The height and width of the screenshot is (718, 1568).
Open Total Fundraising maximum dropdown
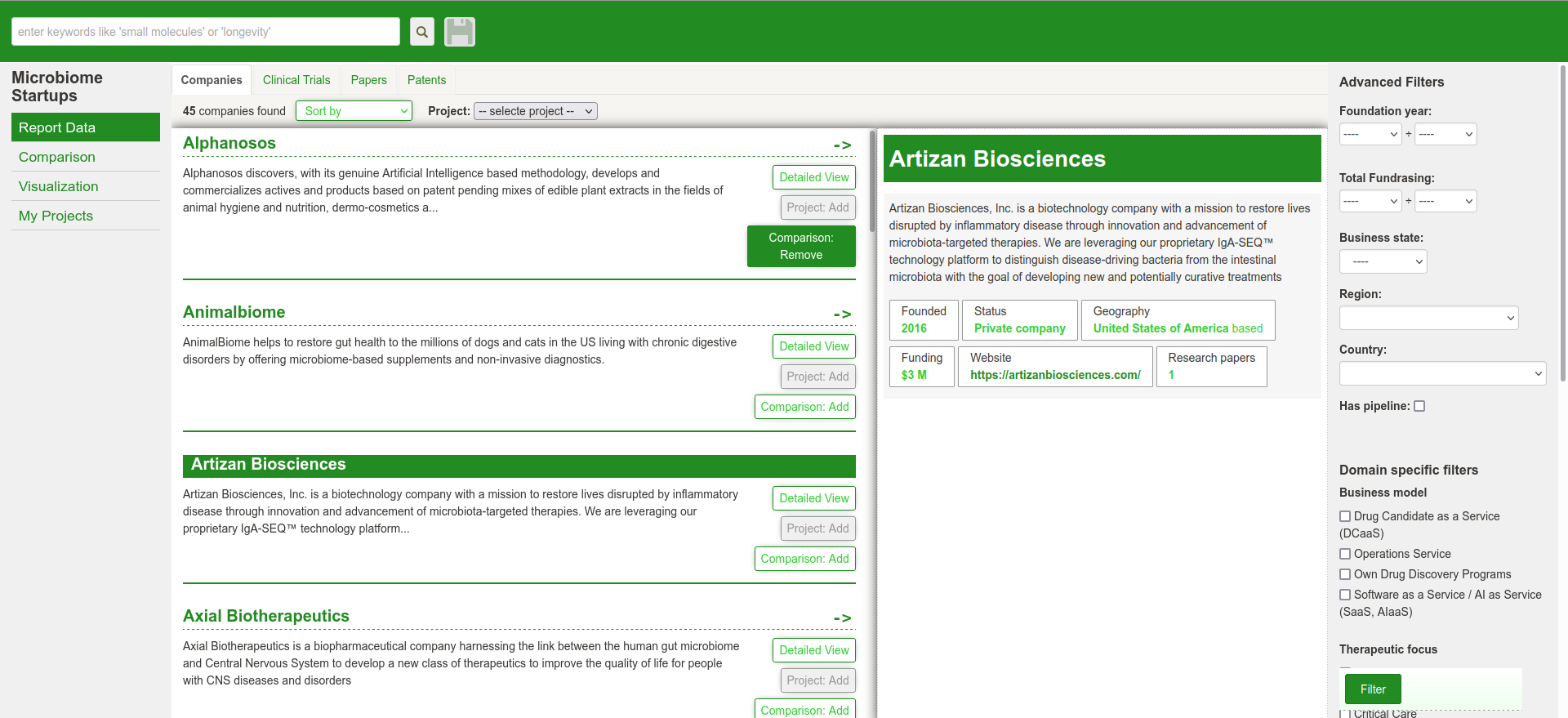click(1445, 201)
